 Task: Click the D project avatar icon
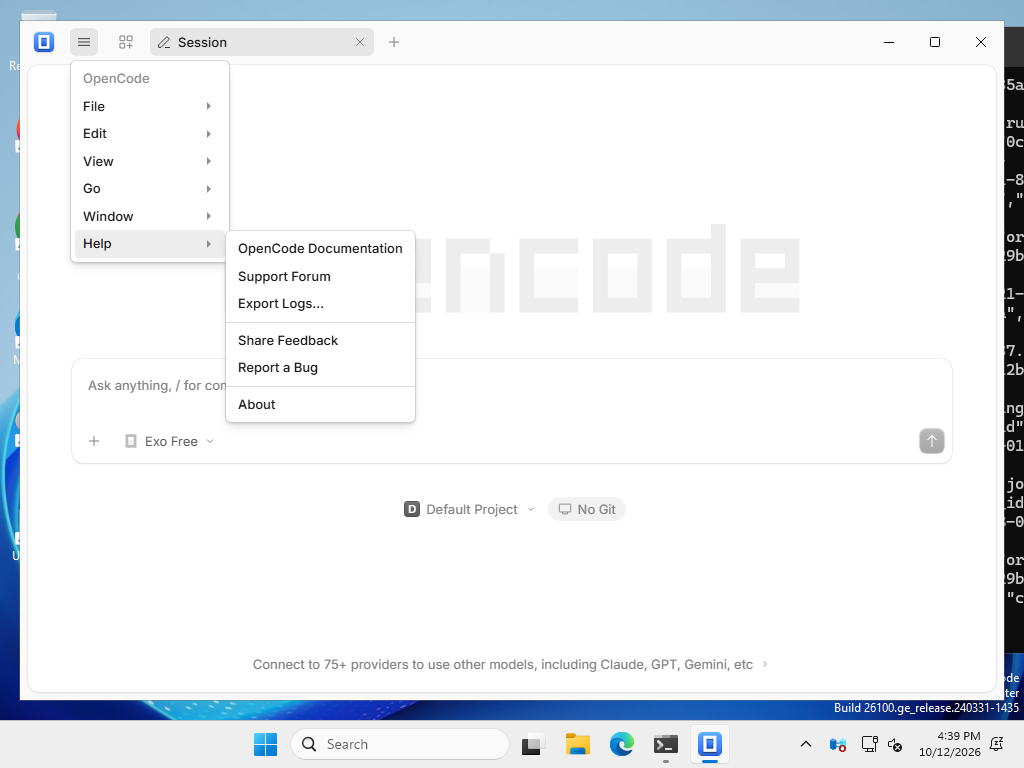coord(411,509)
